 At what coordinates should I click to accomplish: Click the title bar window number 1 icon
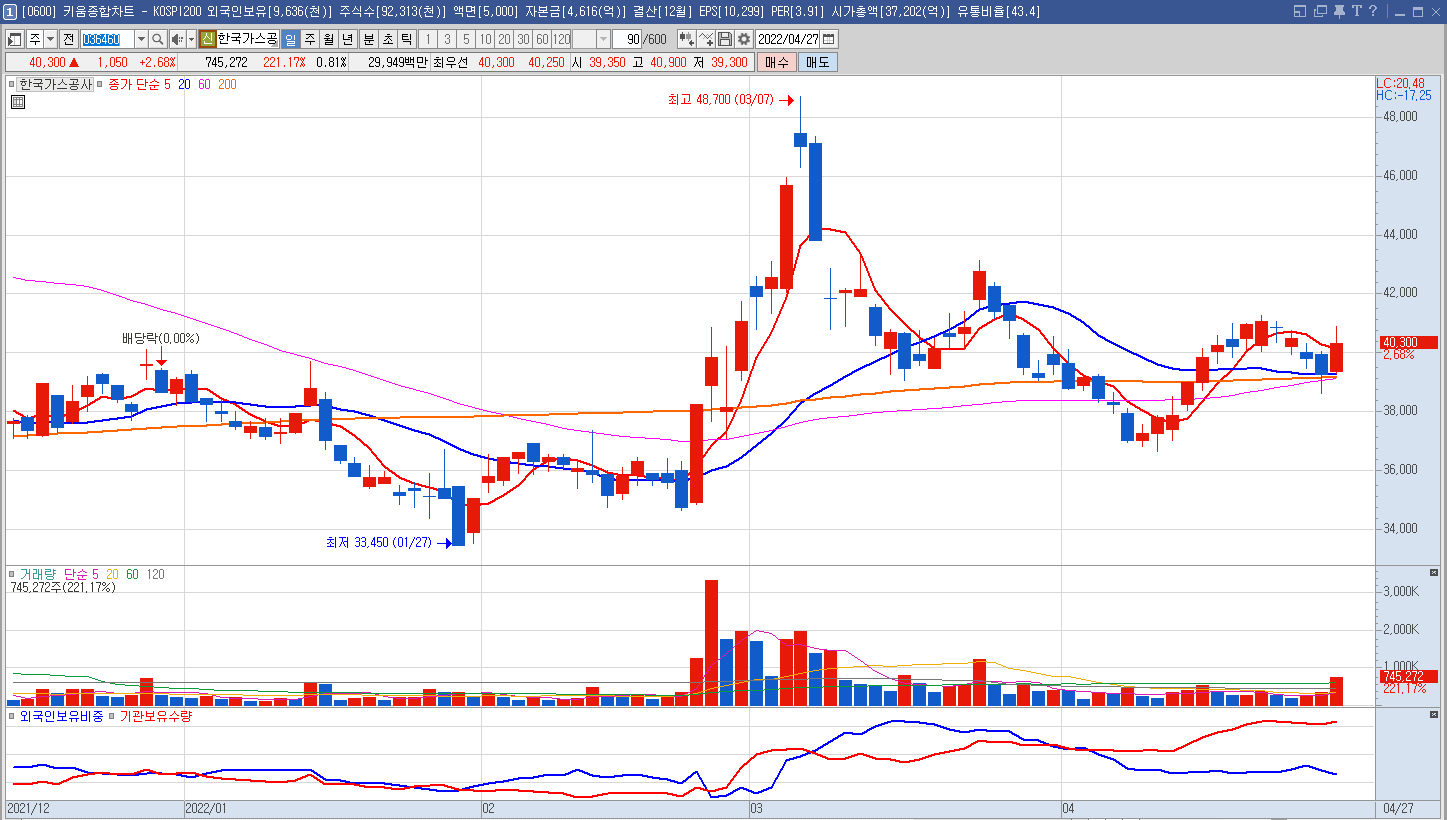coord(9,11)
